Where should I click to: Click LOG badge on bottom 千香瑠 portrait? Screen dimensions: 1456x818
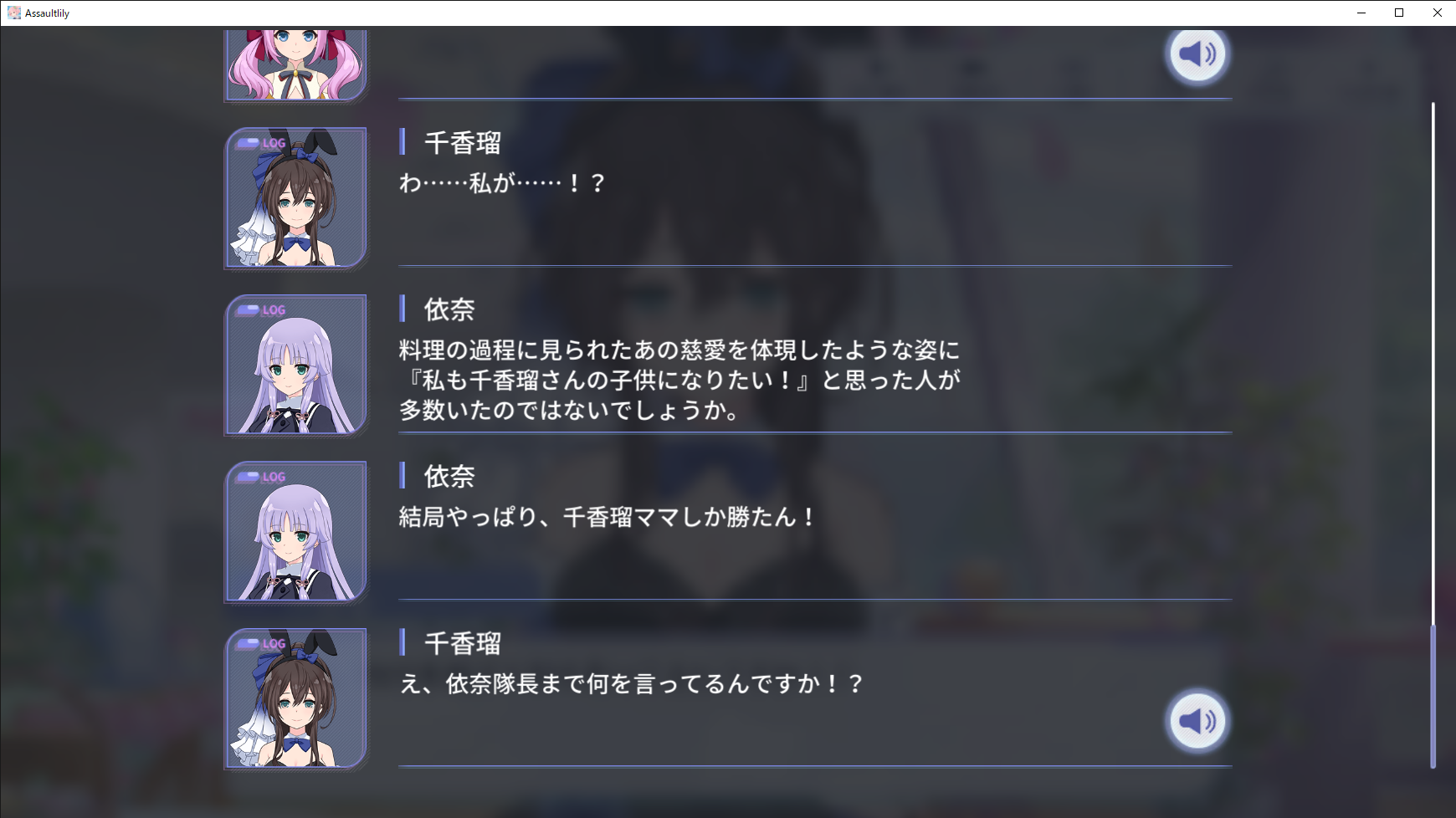(x=261, y=644)
